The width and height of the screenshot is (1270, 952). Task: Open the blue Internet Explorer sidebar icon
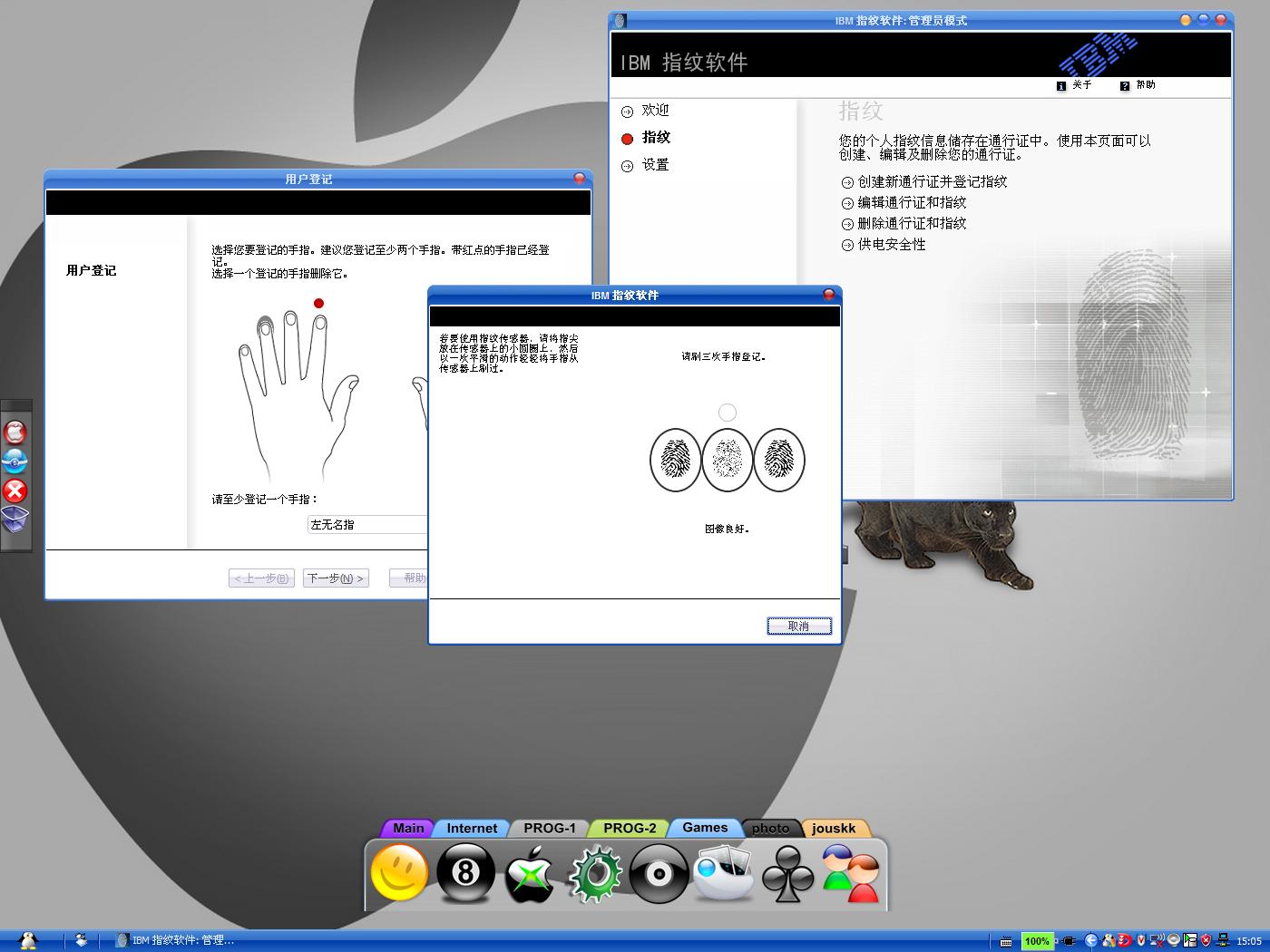(15, 461)
